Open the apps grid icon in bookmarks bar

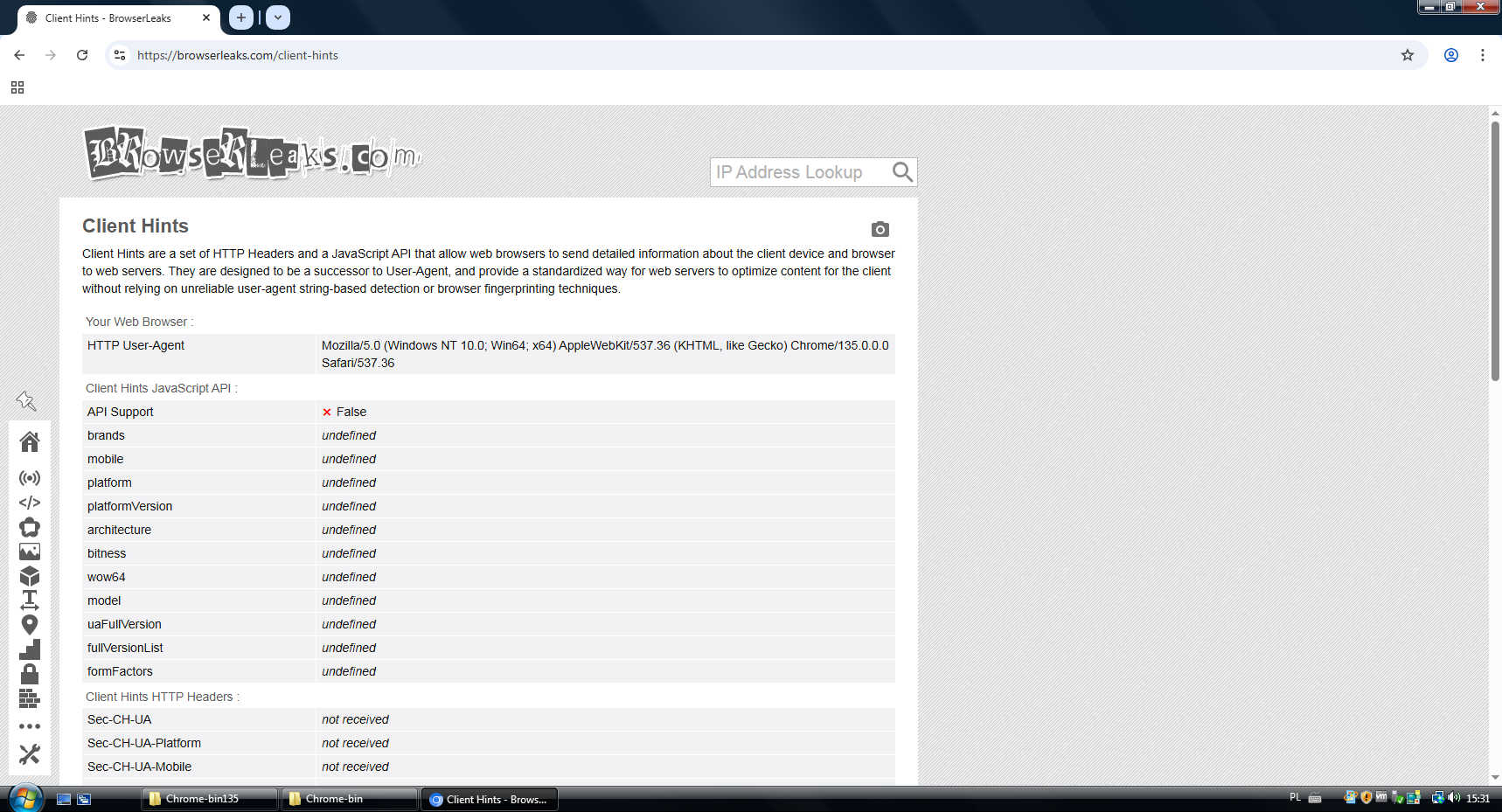(x=17, y=87)
